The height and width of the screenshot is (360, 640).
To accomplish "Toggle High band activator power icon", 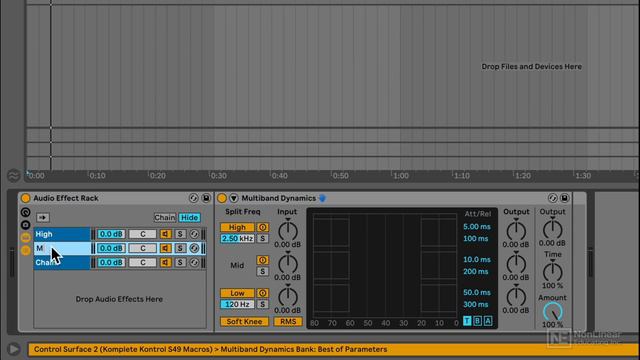I will [262, 227].
